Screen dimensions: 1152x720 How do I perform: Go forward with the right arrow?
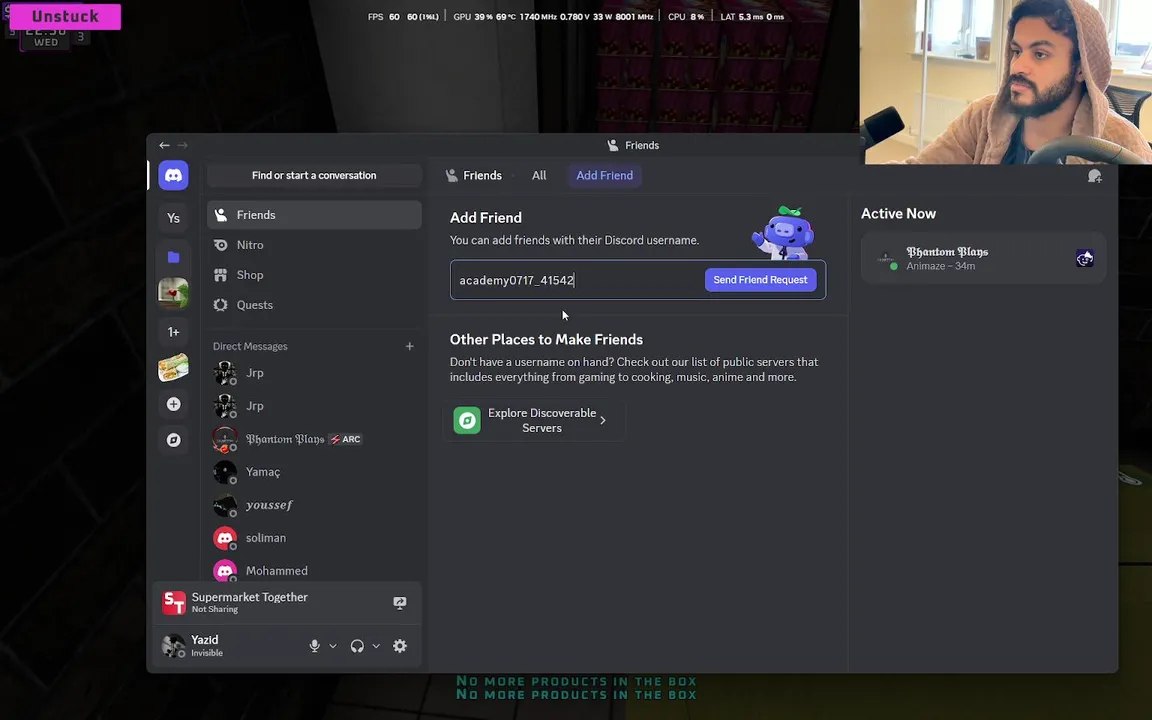[x=182, y=145]
